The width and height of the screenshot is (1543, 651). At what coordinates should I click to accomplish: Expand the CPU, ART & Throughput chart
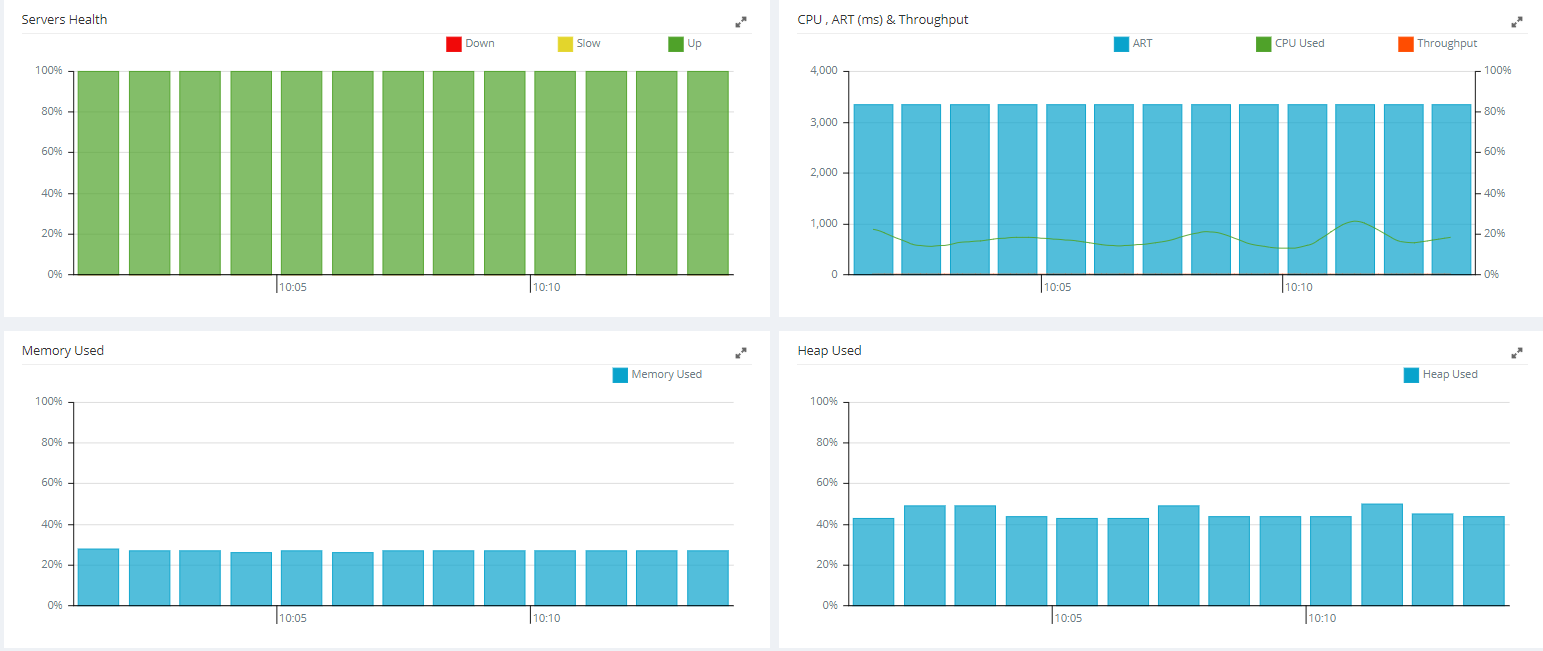pos(1517,21)
